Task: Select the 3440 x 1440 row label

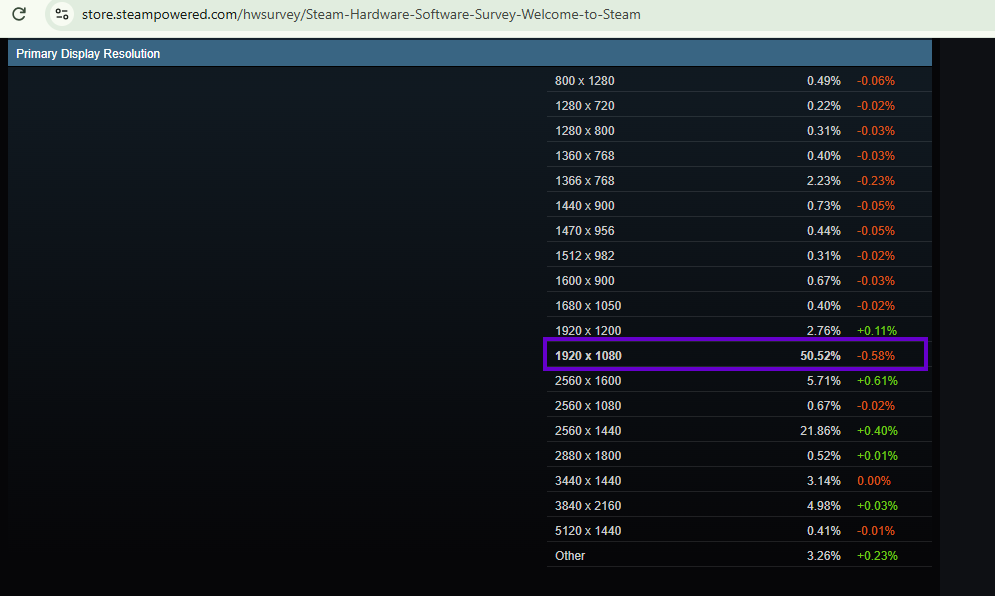Action: (x=588, y=480)
